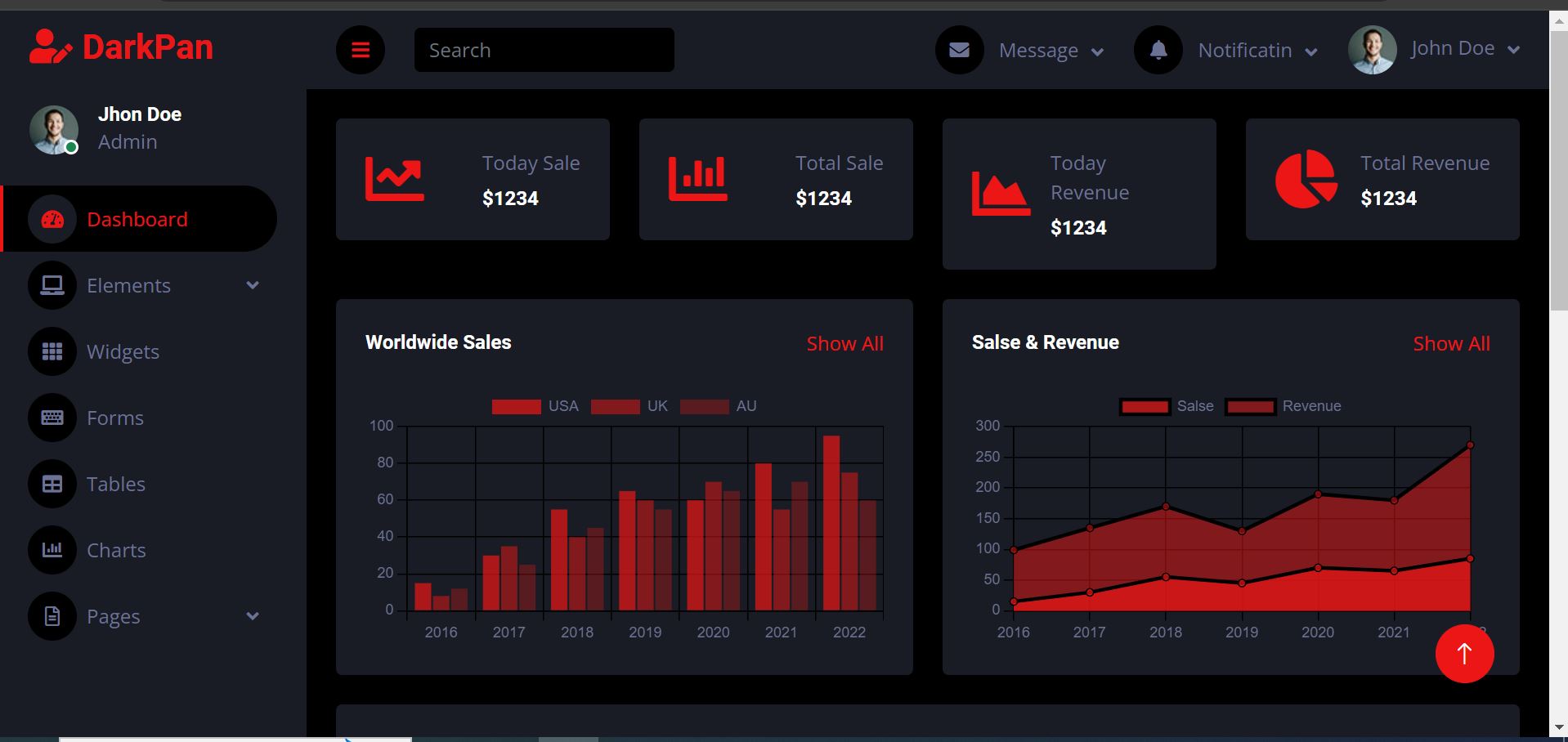Click the Total Revenue pie chart icon
Viewport: 1568px width, 742px height.
point(1305,178)
